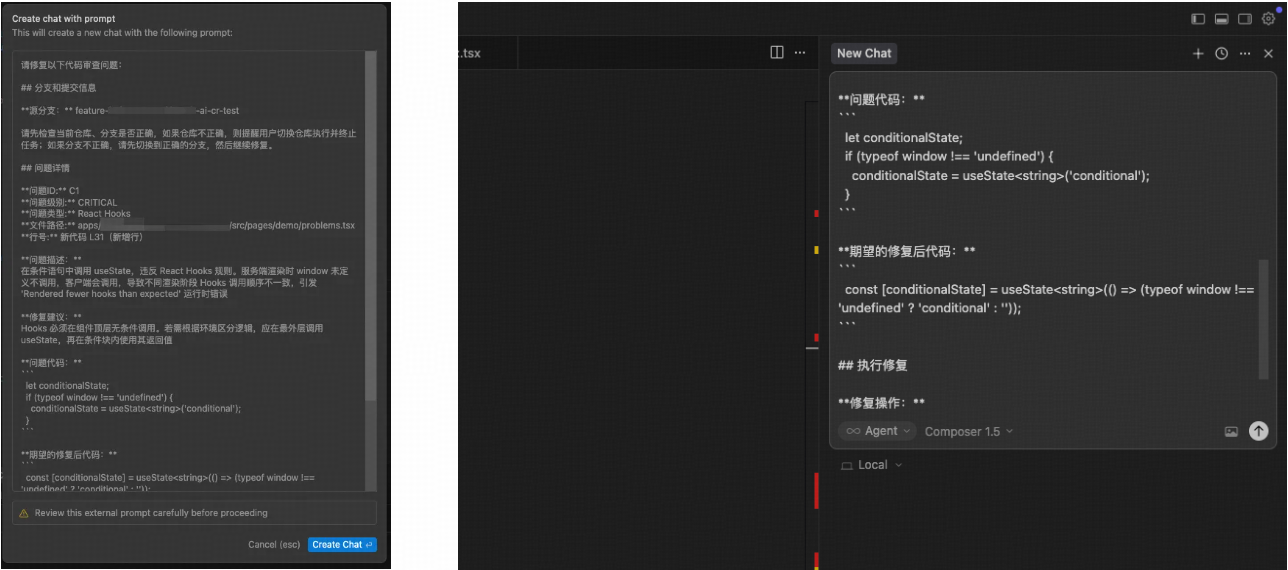Open the Agent mode dropdown
This screenshot has height=570, width=1288.
(877, 431)
